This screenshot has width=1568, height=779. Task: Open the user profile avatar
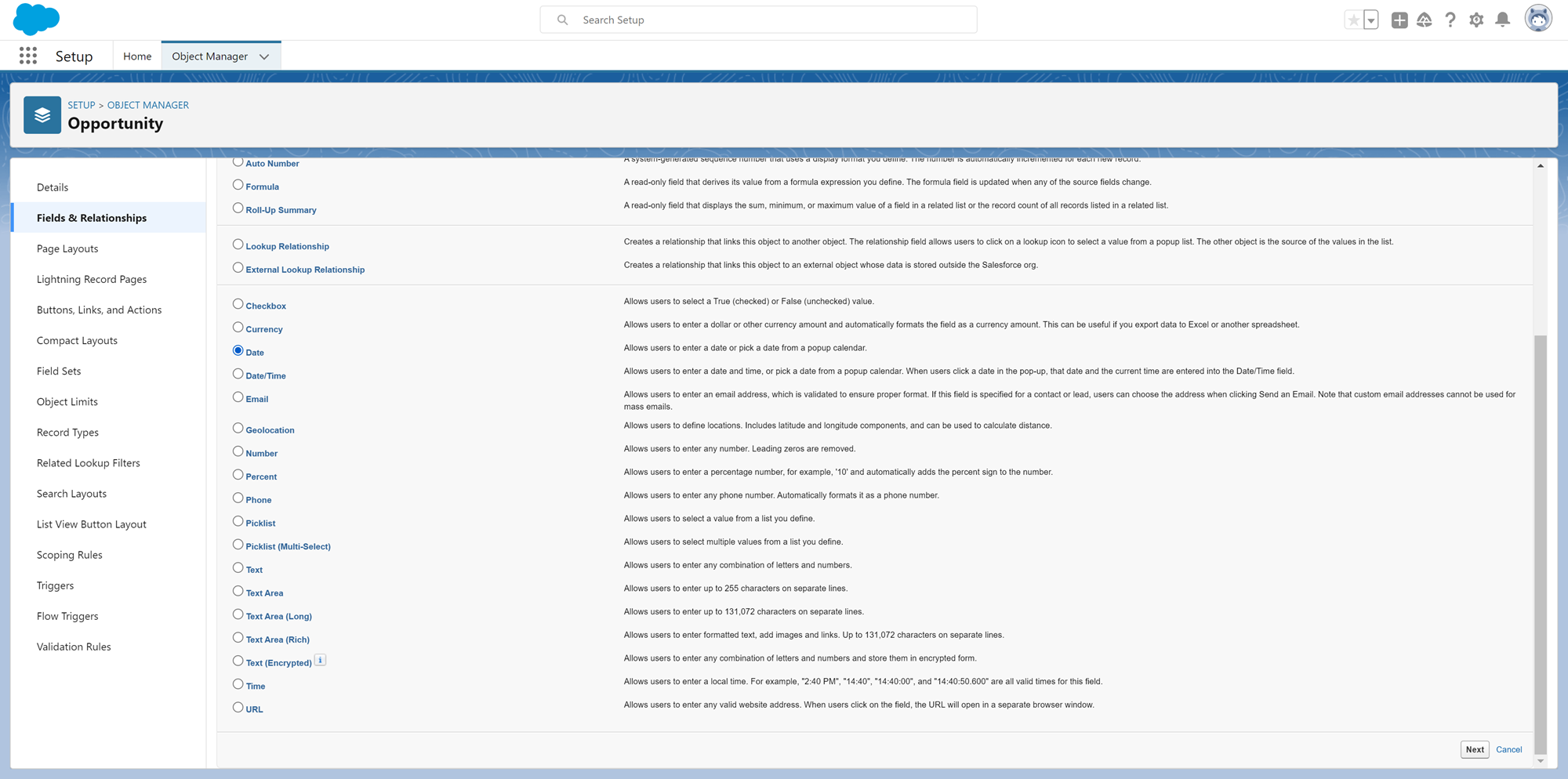1537,19
